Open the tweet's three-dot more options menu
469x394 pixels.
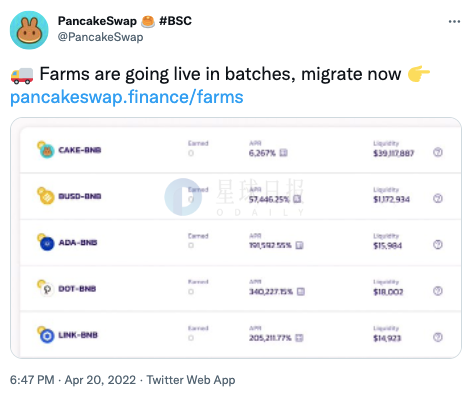pyautogui.click(x=454, y=22)
